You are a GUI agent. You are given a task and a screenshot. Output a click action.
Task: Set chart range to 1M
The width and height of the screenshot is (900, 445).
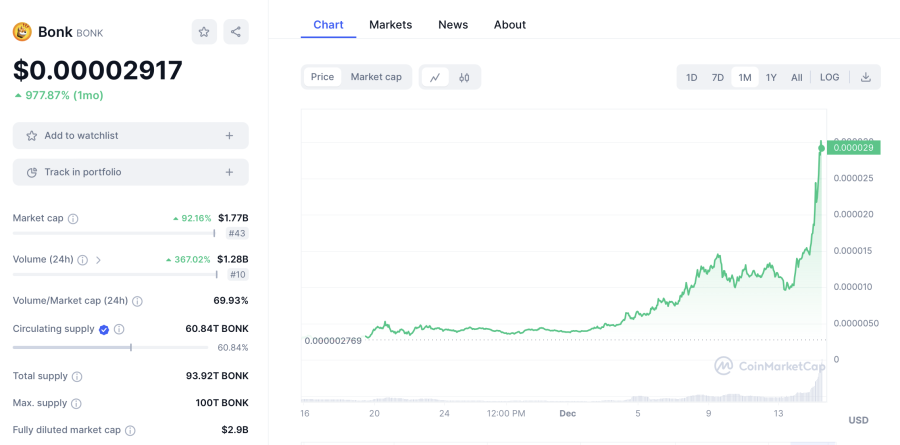[x=744, y=78]
